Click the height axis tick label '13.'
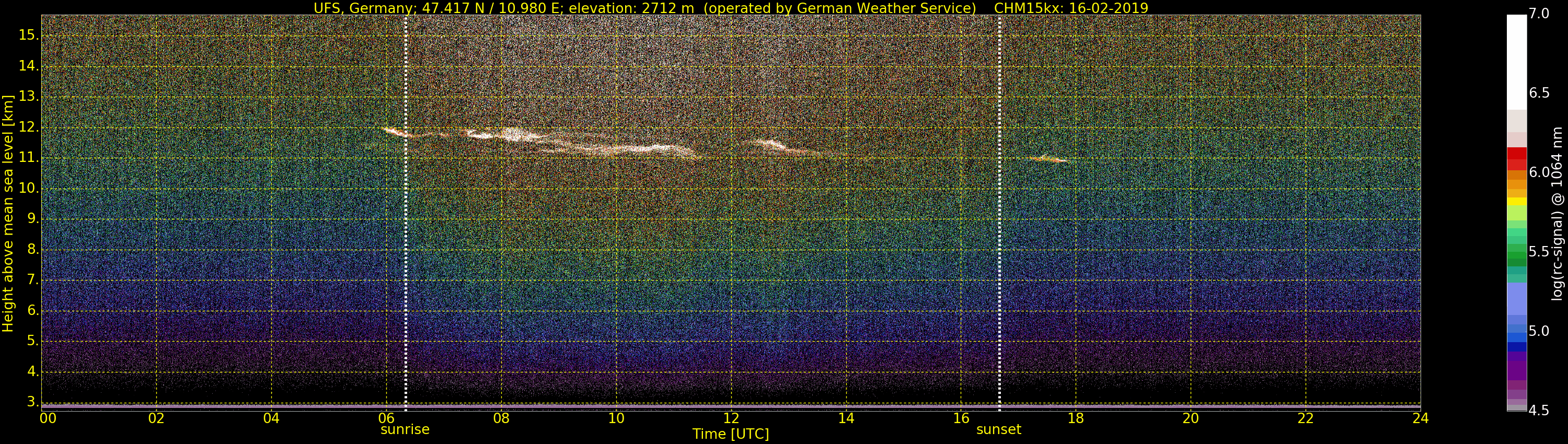 click(29, 97)
